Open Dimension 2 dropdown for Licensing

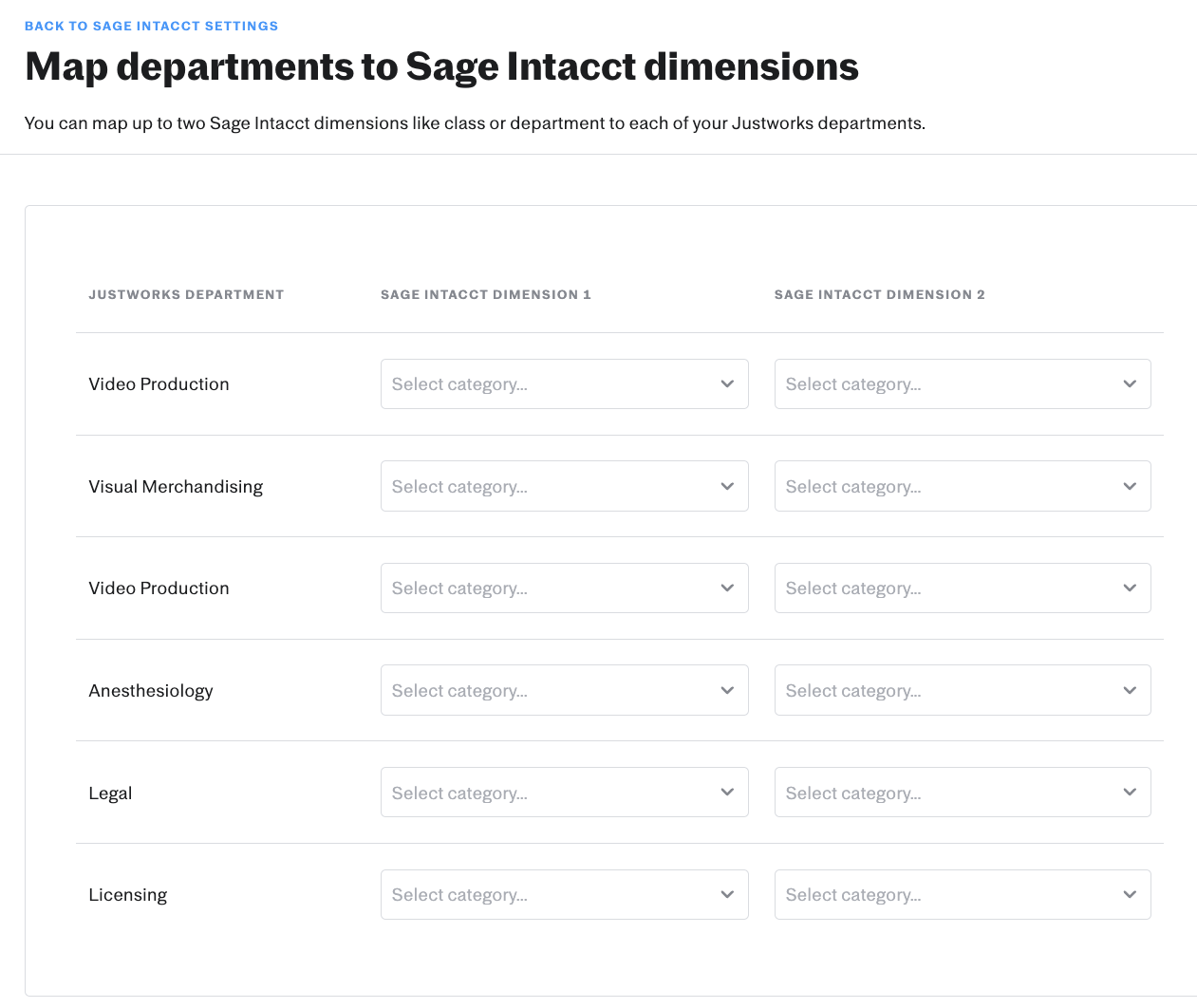963,894
